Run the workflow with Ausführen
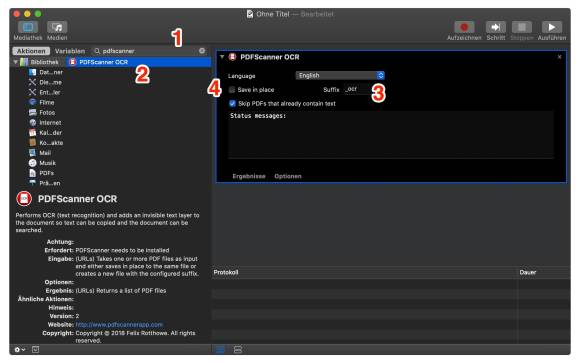Viewport: 580px width, 363px height. [552, 27]
